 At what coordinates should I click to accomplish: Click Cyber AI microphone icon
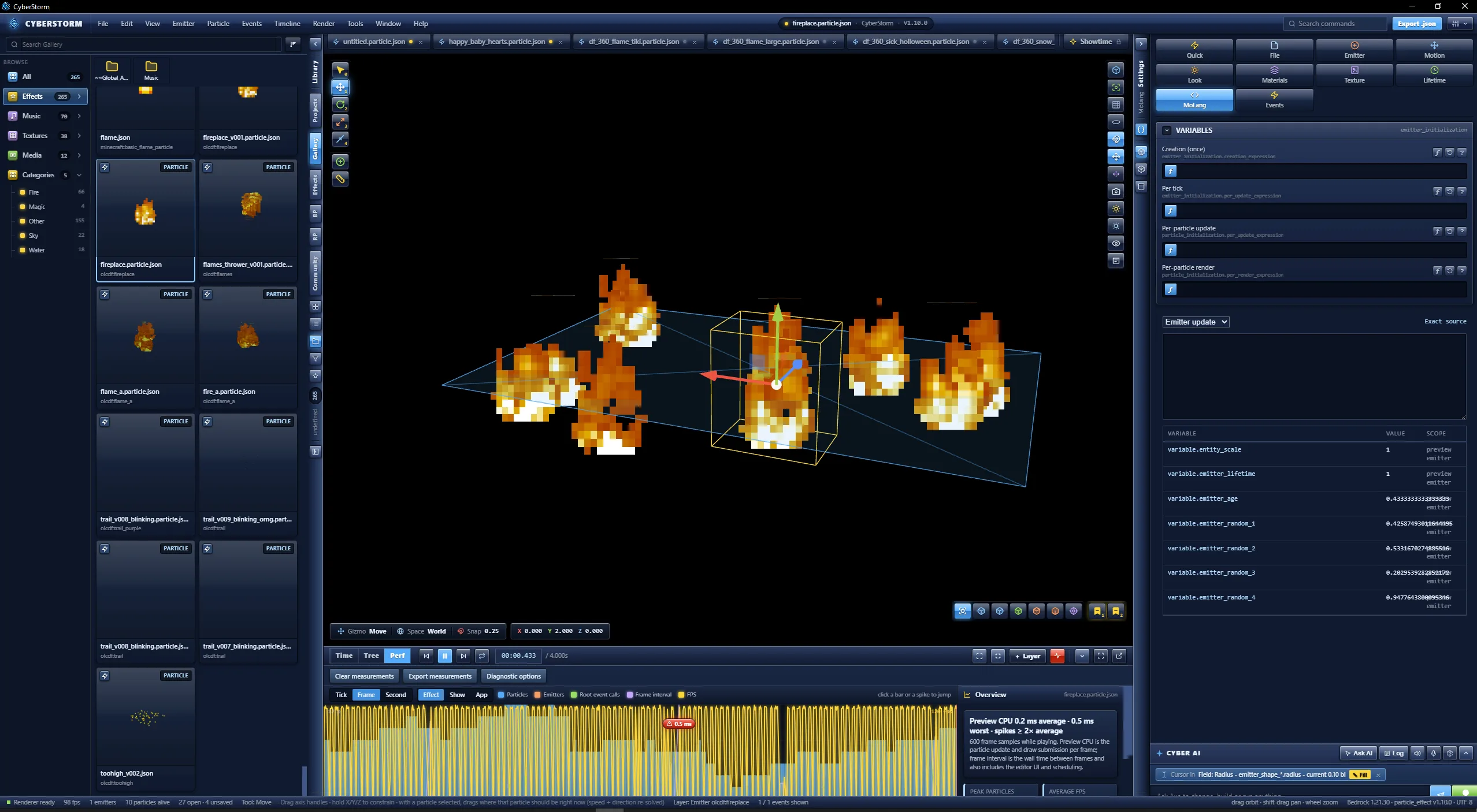coord(1434,753)
